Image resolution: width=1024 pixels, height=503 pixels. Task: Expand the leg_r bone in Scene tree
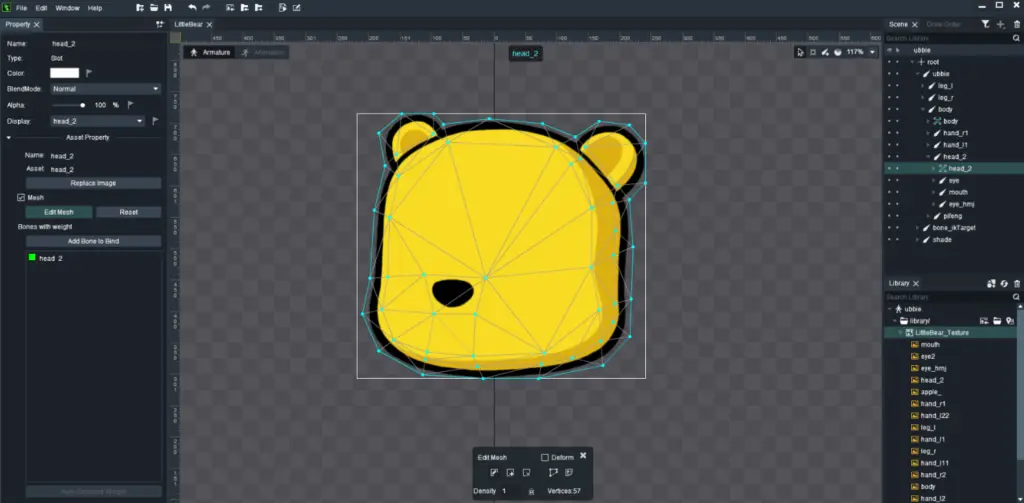pyautogui.click(x=923, y=97)
